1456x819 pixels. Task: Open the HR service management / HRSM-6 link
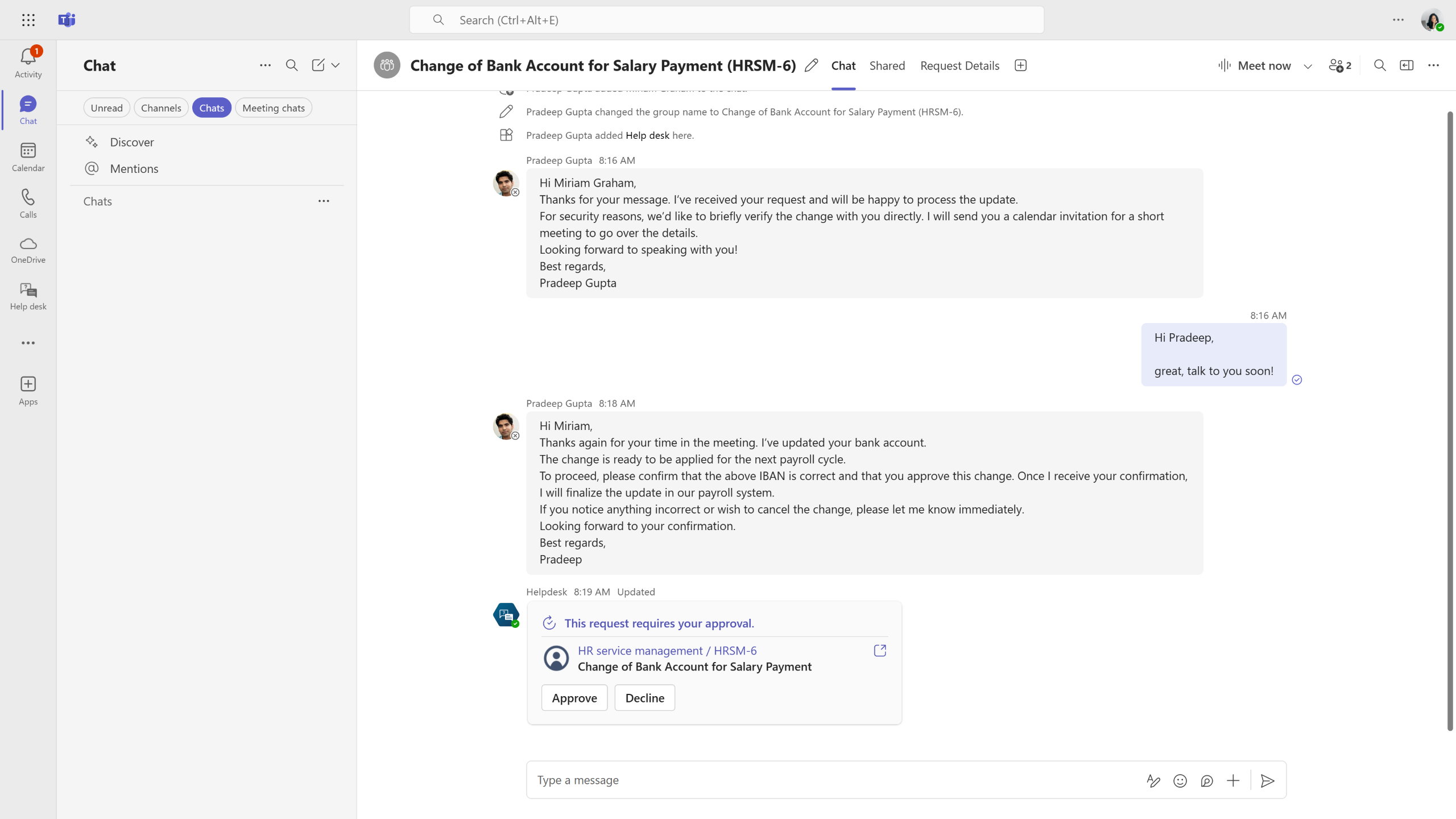pyautogui.click(x=667, y=650)
